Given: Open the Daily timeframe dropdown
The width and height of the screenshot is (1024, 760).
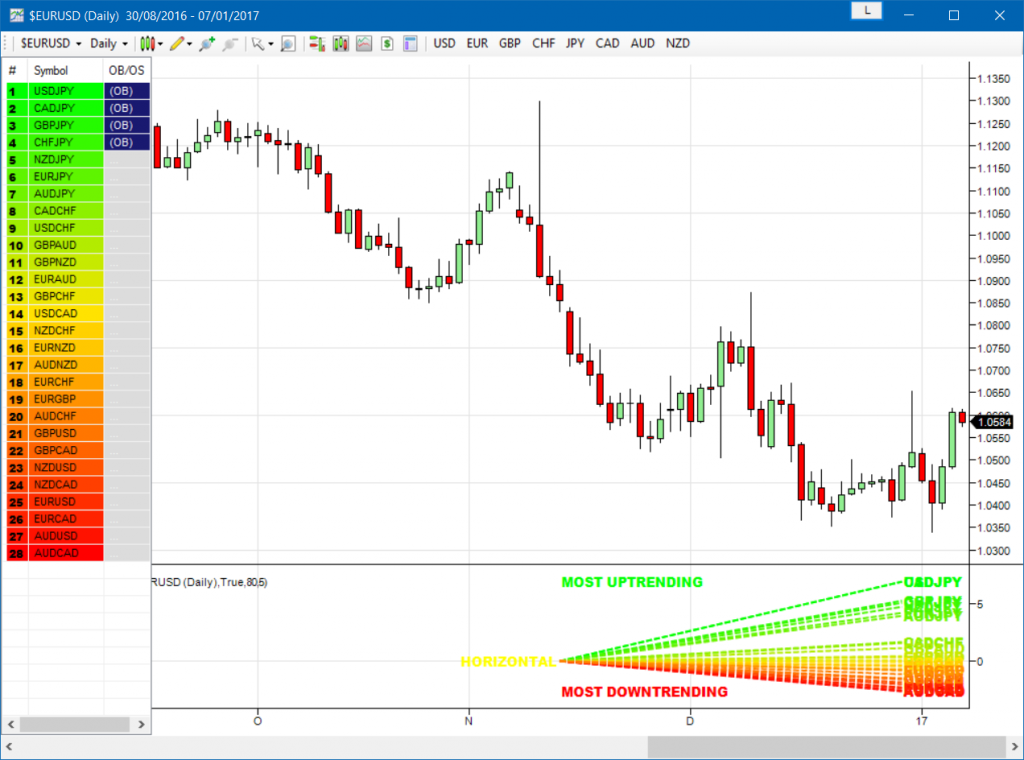Looking at the screenshot, I should coord(108,44).
